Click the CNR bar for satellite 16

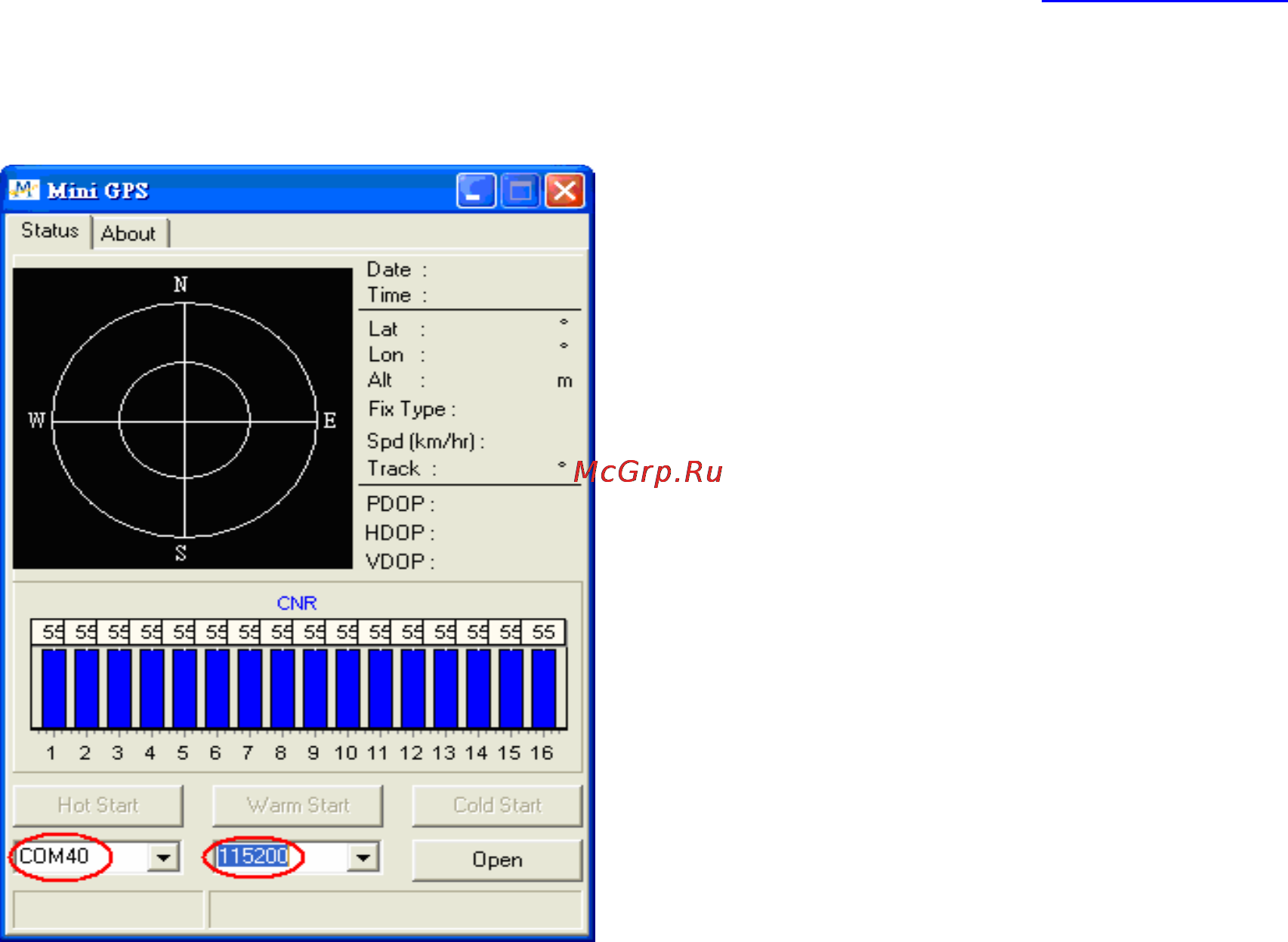point(544,688)
